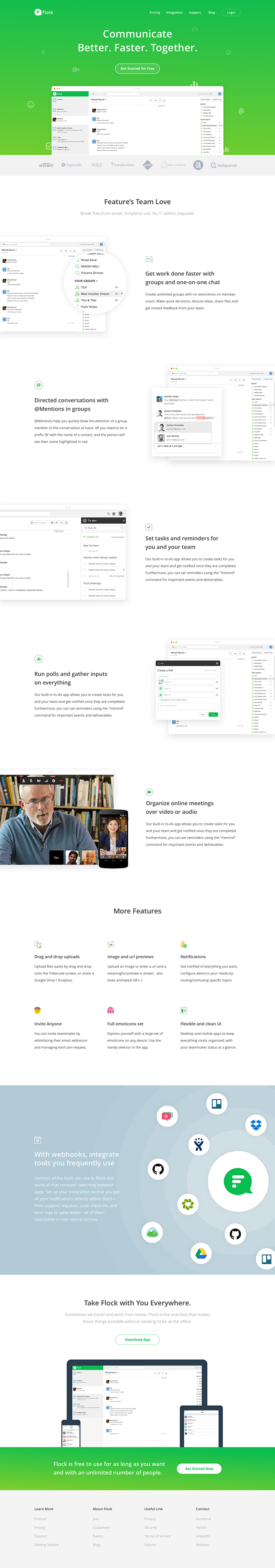Click the Policies footer link
Image resolution: width=275 pixels, height=1568 pixels.
[x=150, y=1544]
